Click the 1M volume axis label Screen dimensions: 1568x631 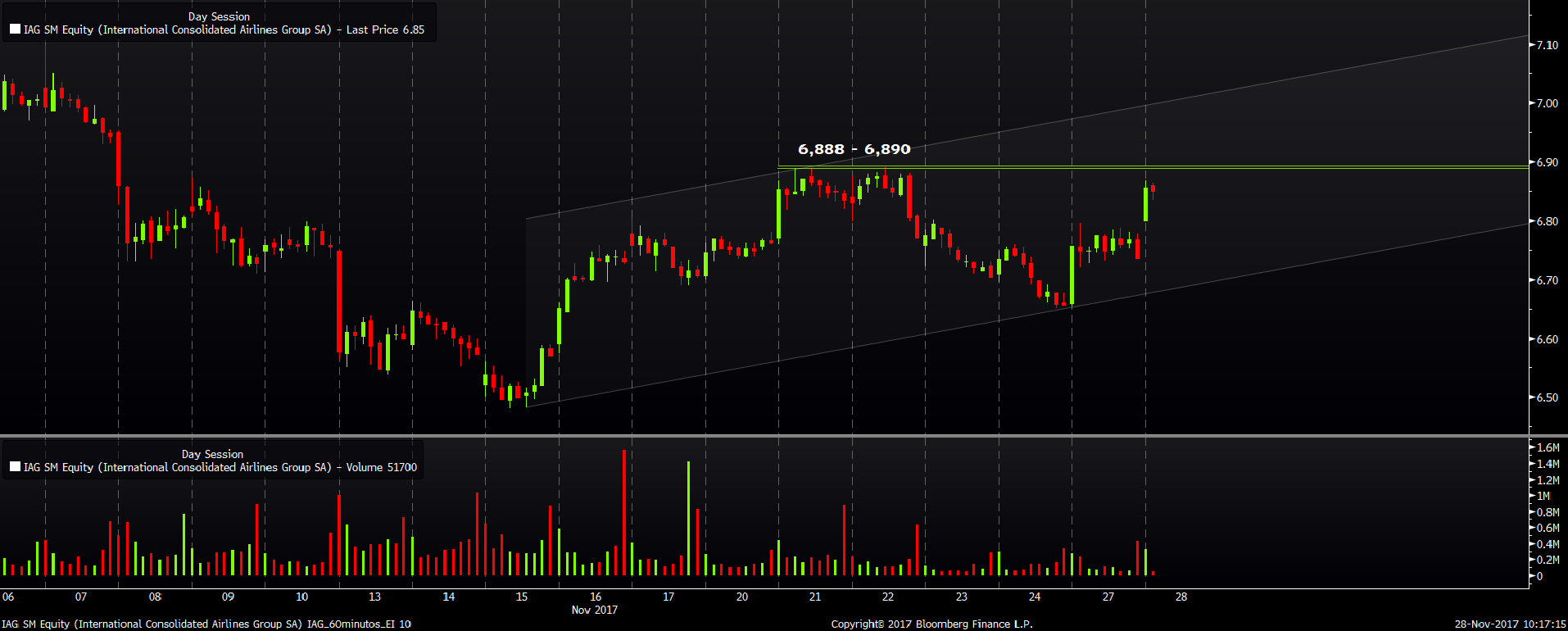click(x=1543, y=496)
